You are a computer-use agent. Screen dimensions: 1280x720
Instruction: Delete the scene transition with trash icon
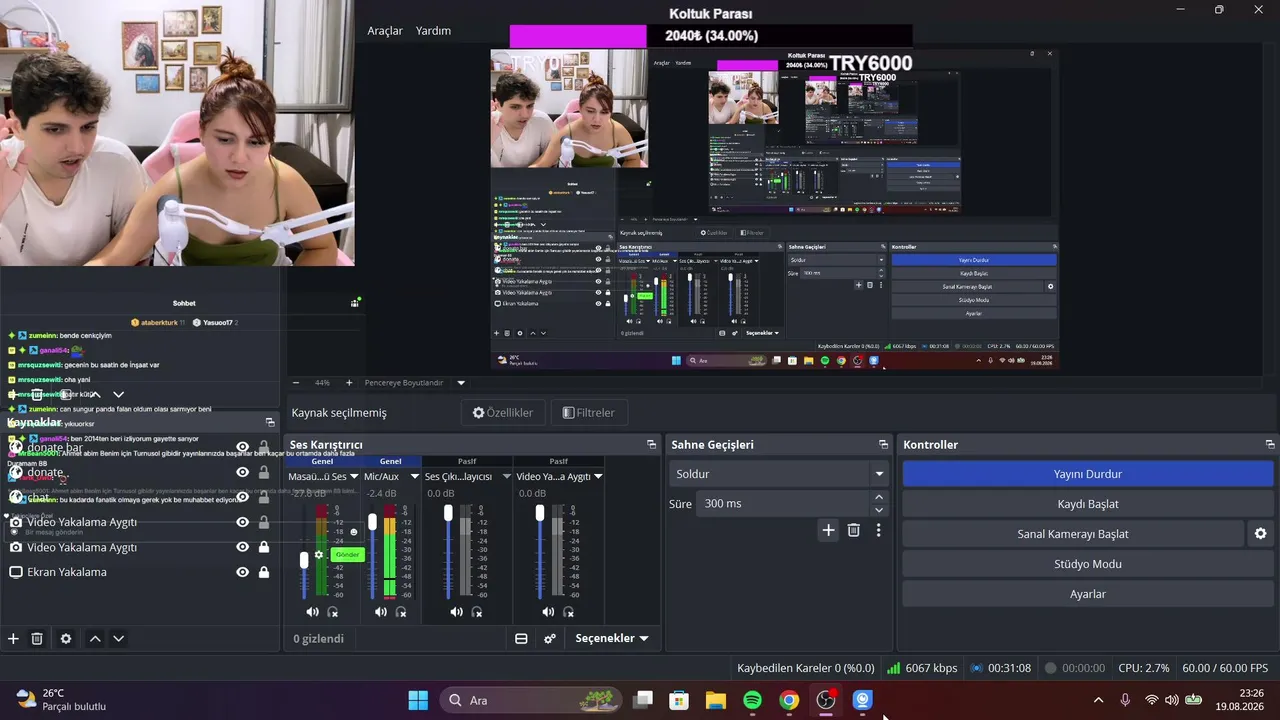coord(854,530)
